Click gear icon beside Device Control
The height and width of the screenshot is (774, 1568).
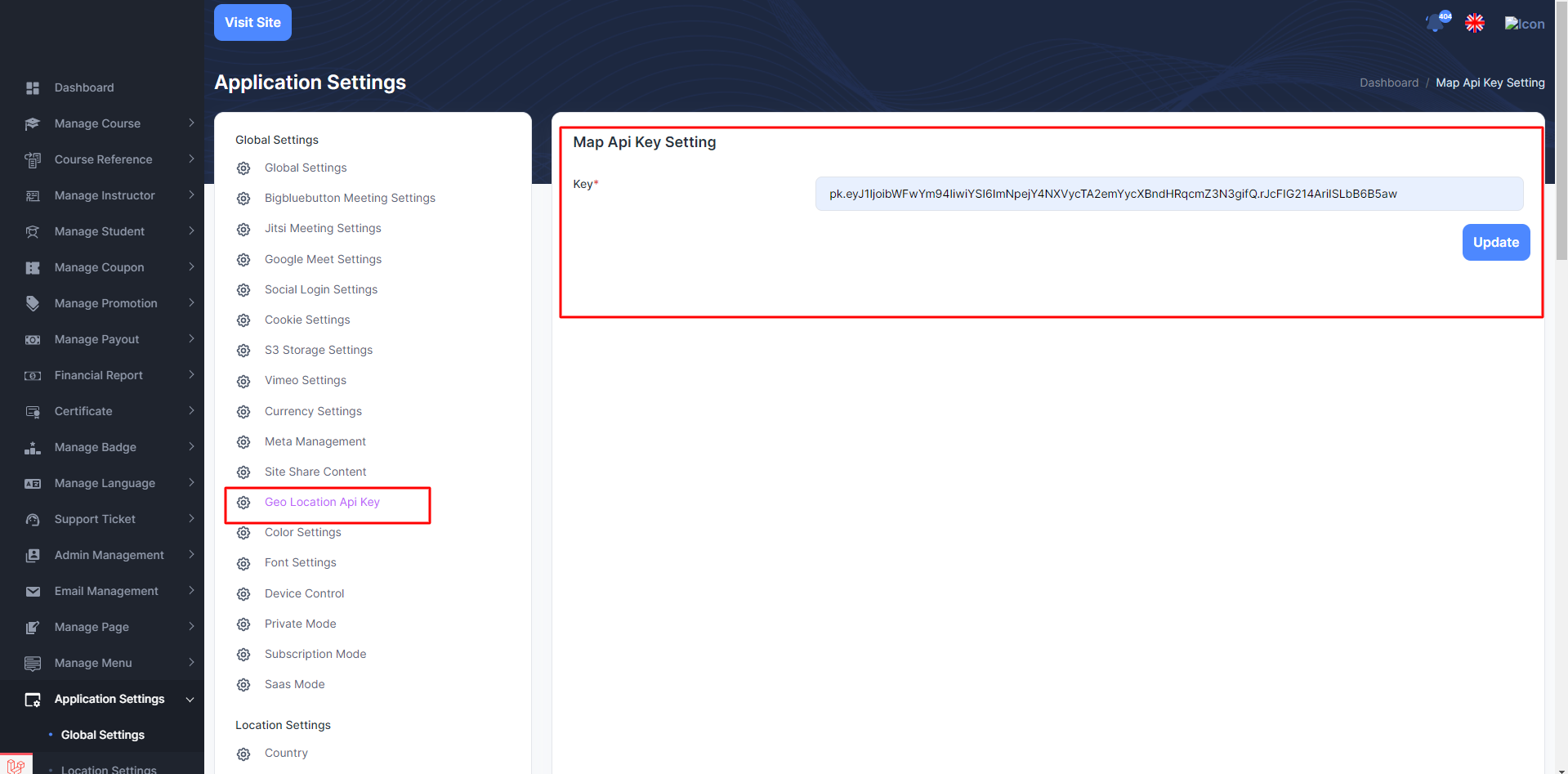click(x=243, y=594)
